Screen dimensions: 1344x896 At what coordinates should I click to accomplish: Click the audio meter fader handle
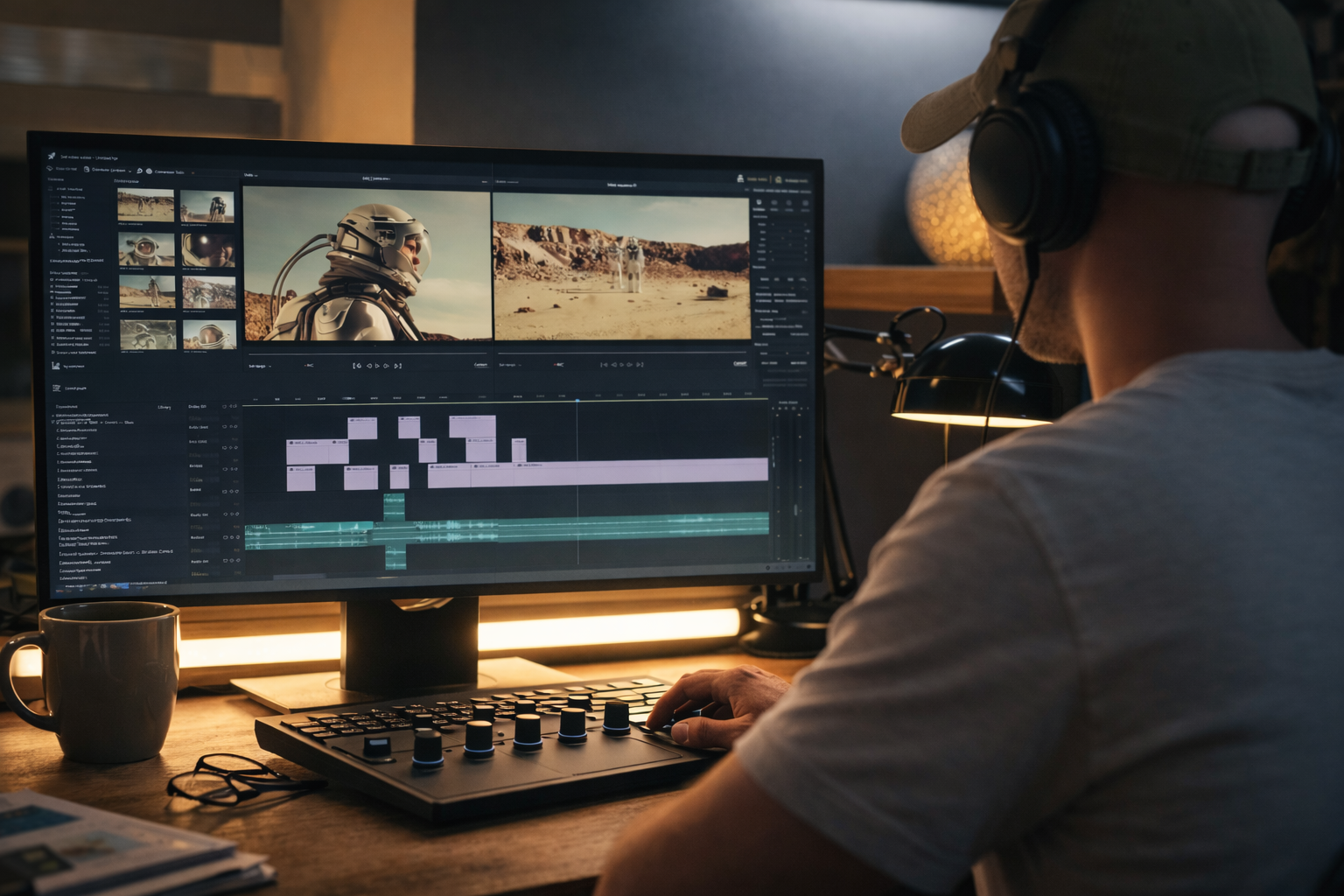pos(795,510)
